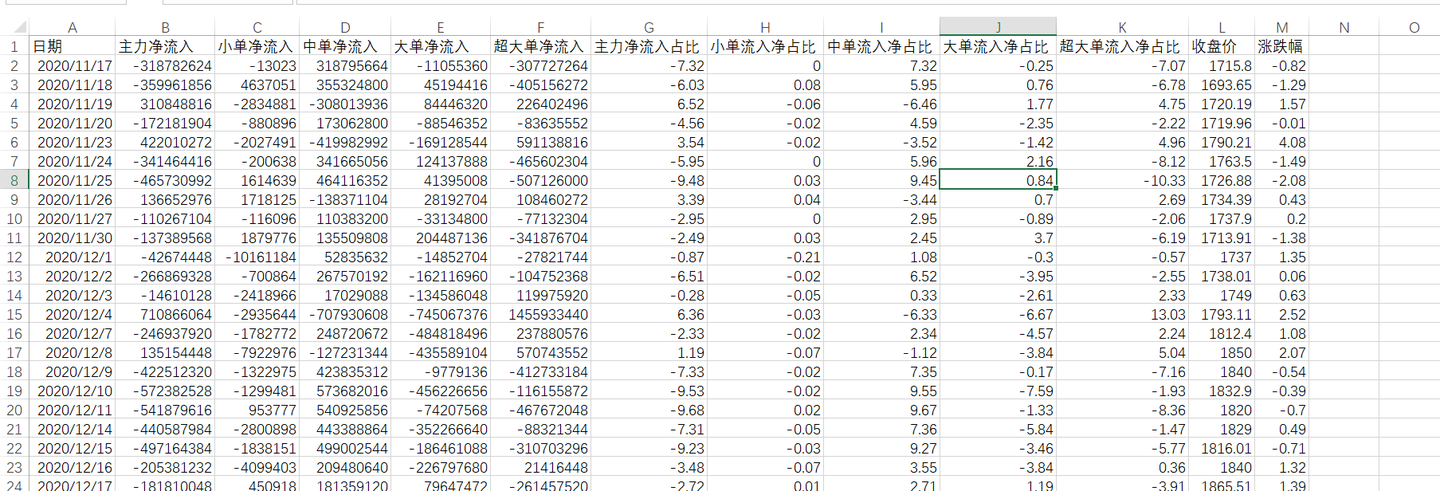Screen dimensions: 1440x491
Task: Click date cell 2020/12/1
Action: pos(73,256)
